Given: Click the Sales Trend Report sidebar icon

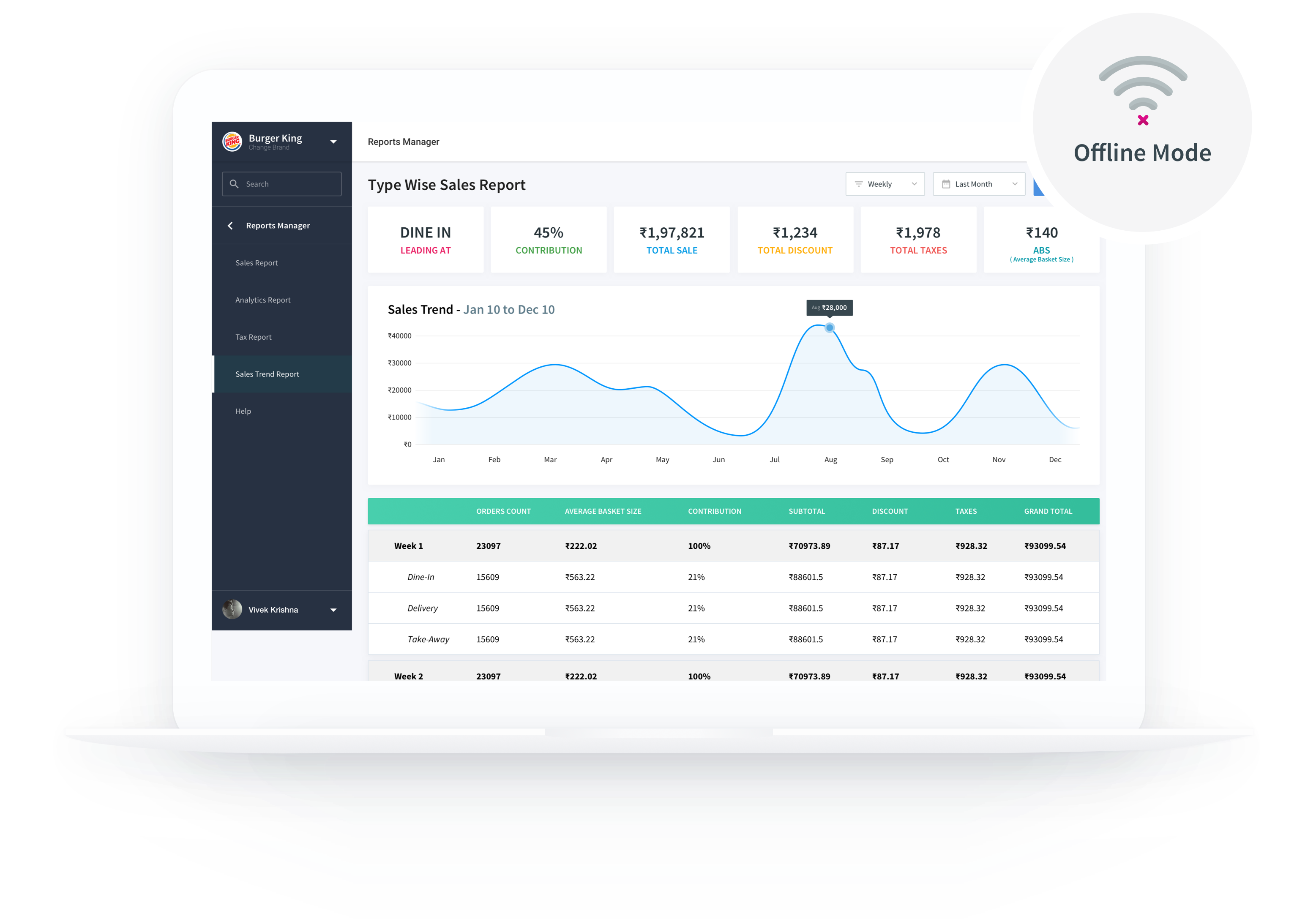Looking at the screenshot, I should point(269,373).
